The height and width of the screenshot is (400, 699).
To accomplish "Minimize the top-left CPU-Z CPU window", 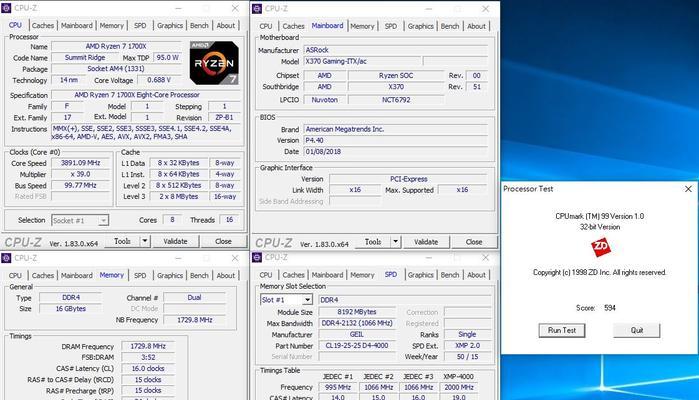I will click(178, 8).
